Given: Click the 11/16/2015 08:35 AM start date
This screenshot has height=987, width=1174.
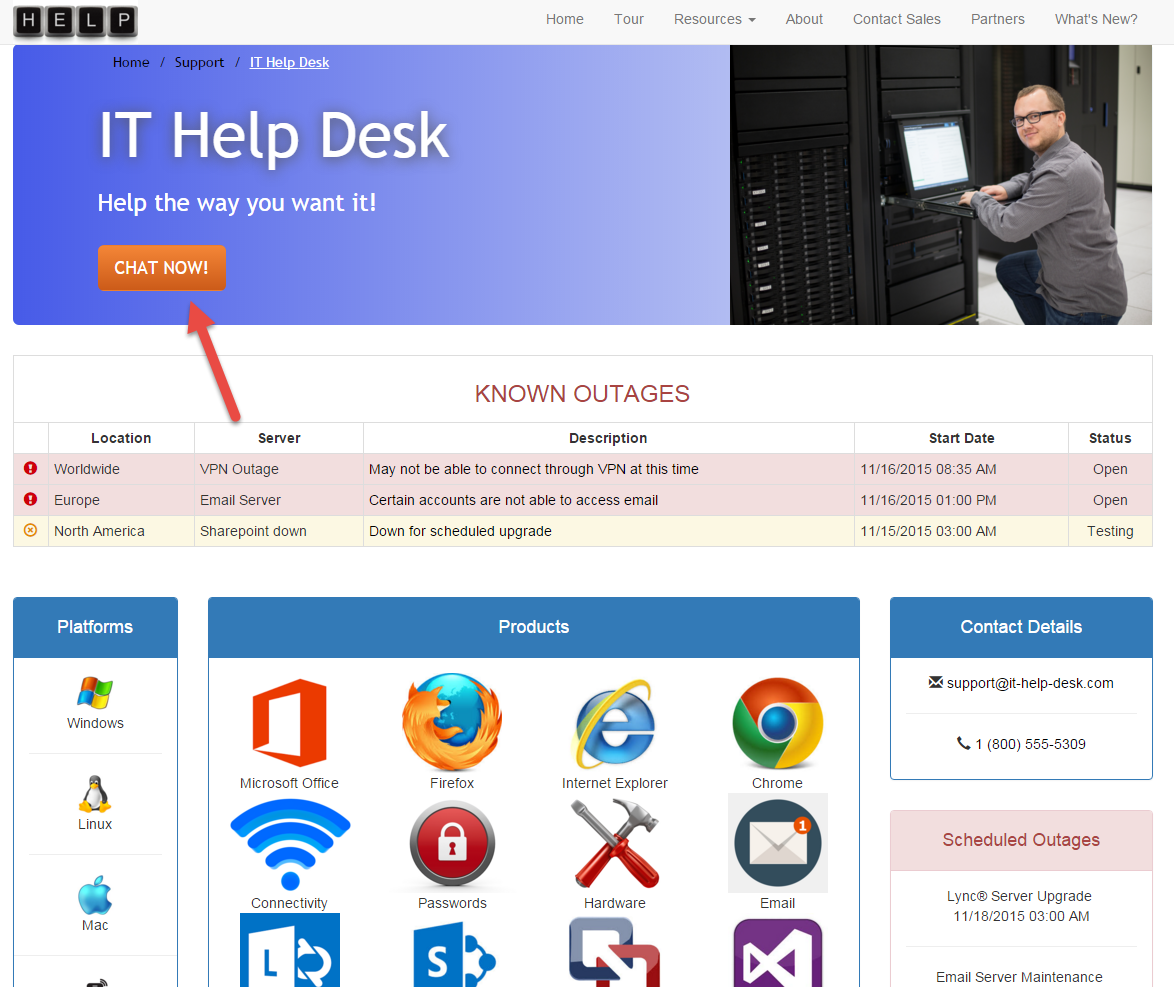Looking at the screenshot, I should pos(961,469).
